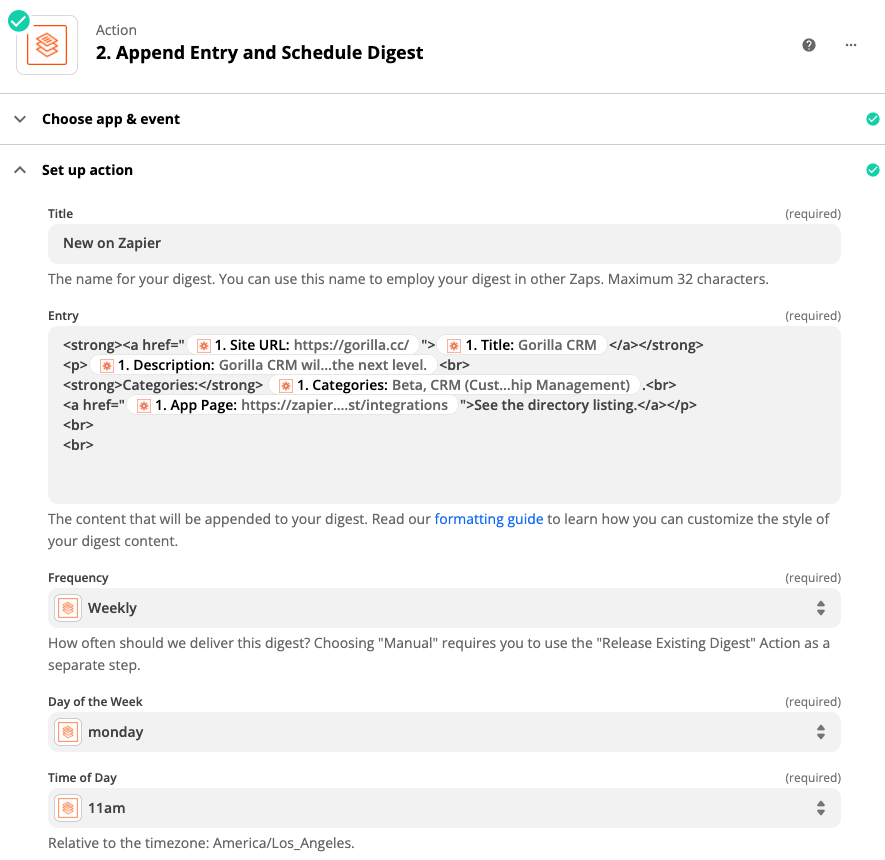
Task: Click the stepper arrows on monday field
Action: 821,732
